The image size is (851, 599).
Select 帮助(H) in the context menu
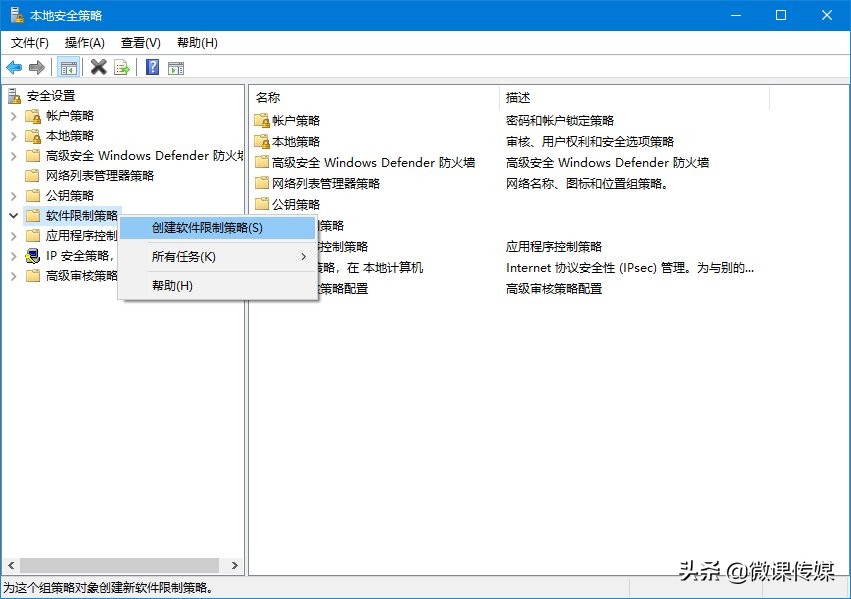218,285
